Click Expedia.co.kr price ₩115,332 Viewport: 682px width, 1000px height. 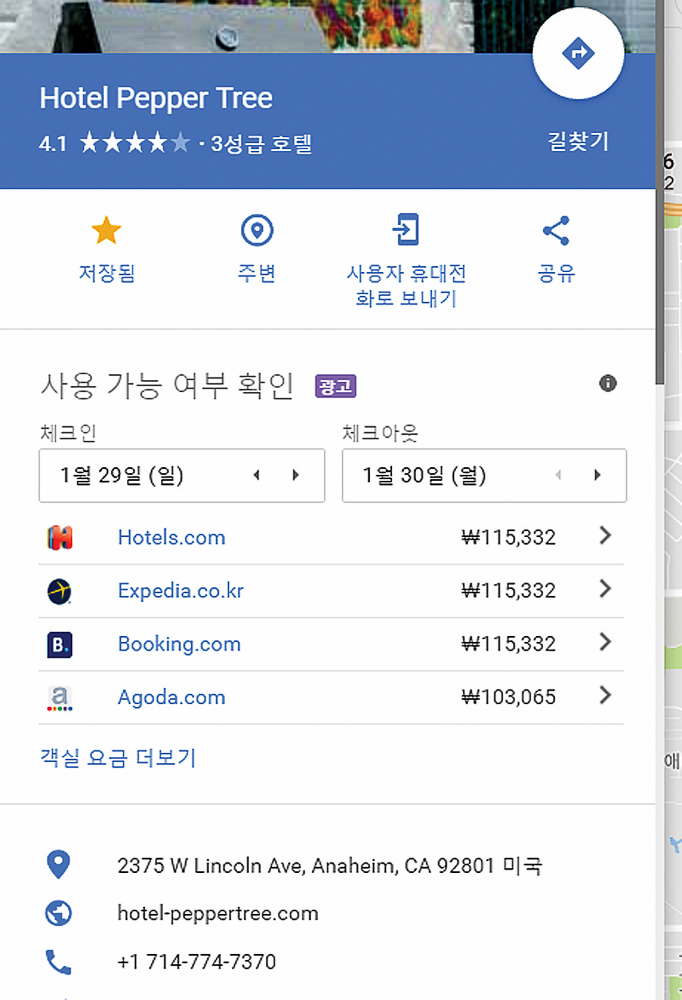(x=508, y=591)
